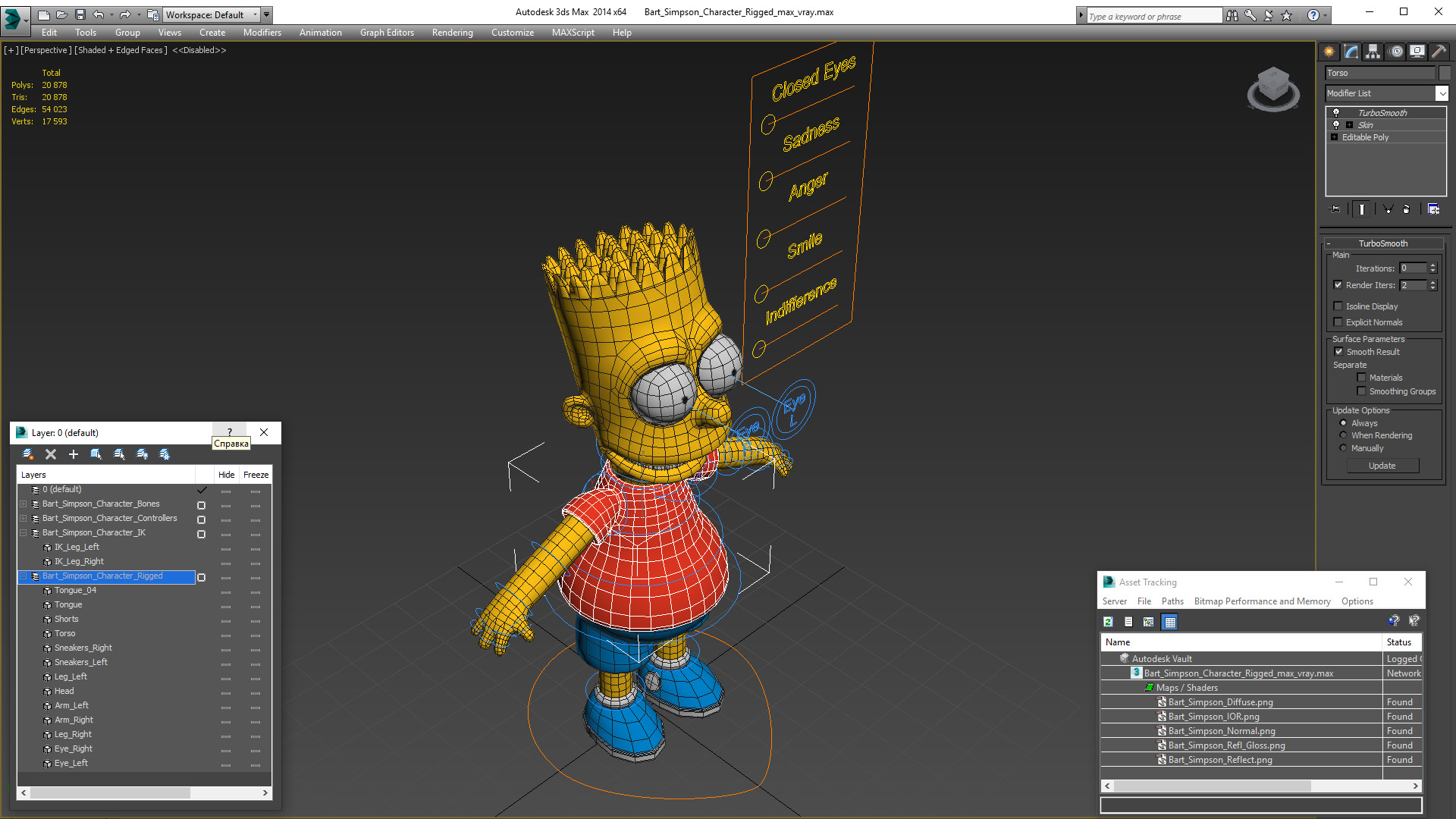Click Remove Modifier trash icon

(x=1407, y=209)
